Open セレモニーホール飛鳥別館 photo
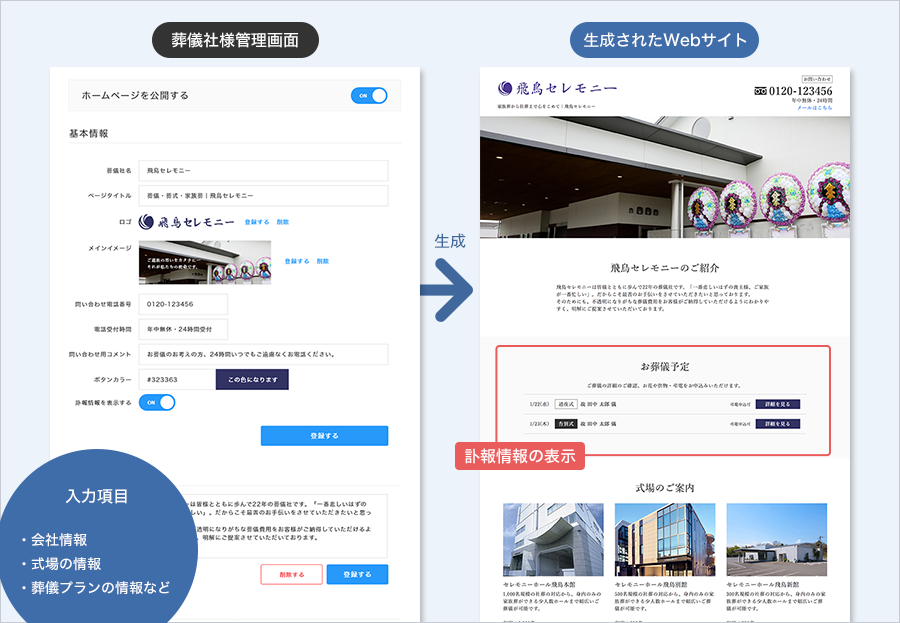 (x=665, y=540)
